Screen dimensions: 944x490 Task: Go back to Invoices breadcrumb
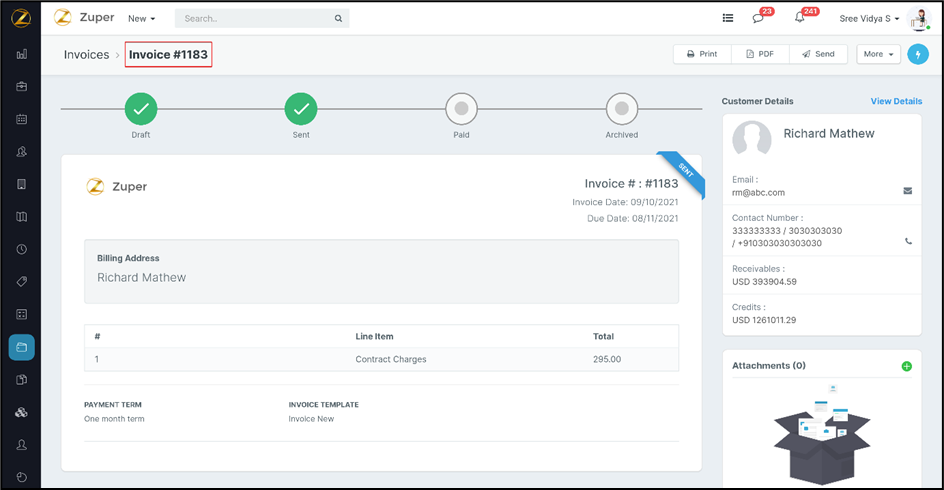[x=87, y=55]
